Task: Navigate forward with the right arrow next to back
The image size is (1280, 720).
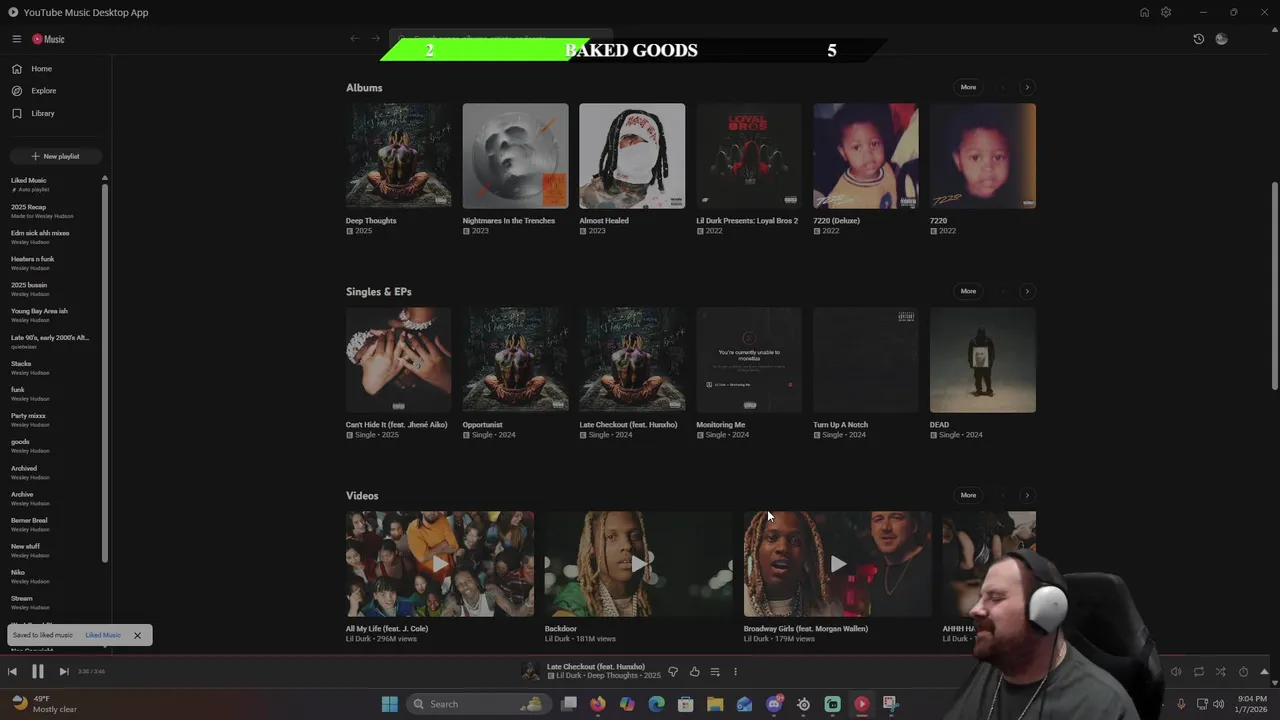Action: (376, 39)
